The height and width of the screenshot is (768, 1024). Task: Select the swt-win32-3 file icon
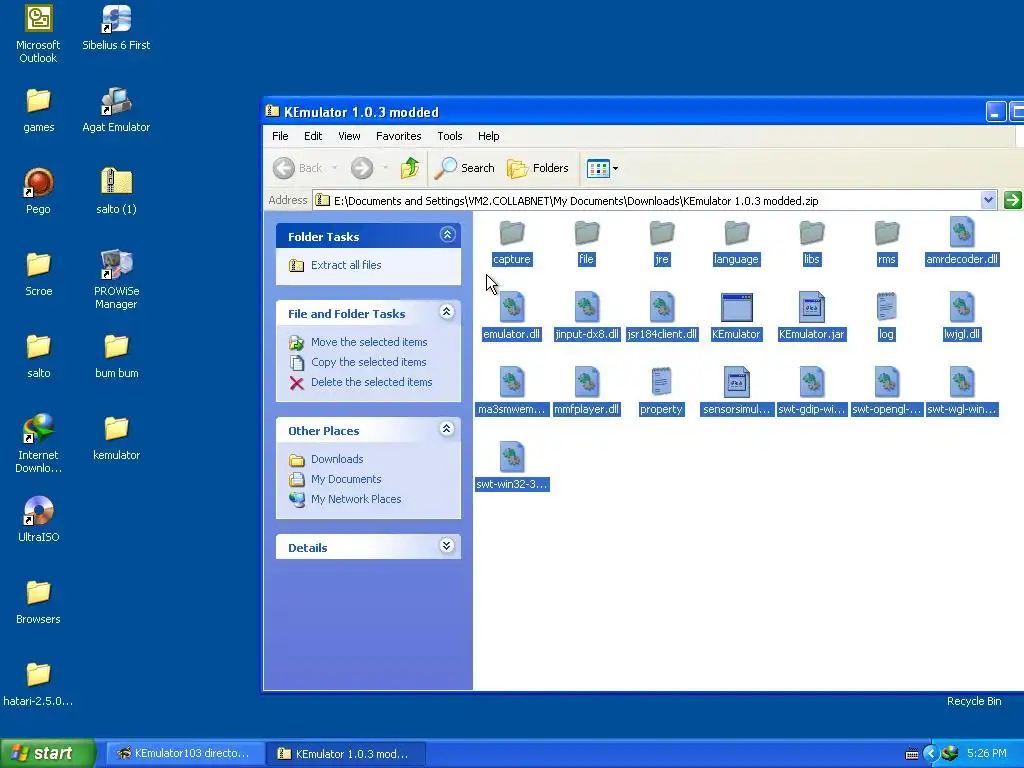pos(511,457)
